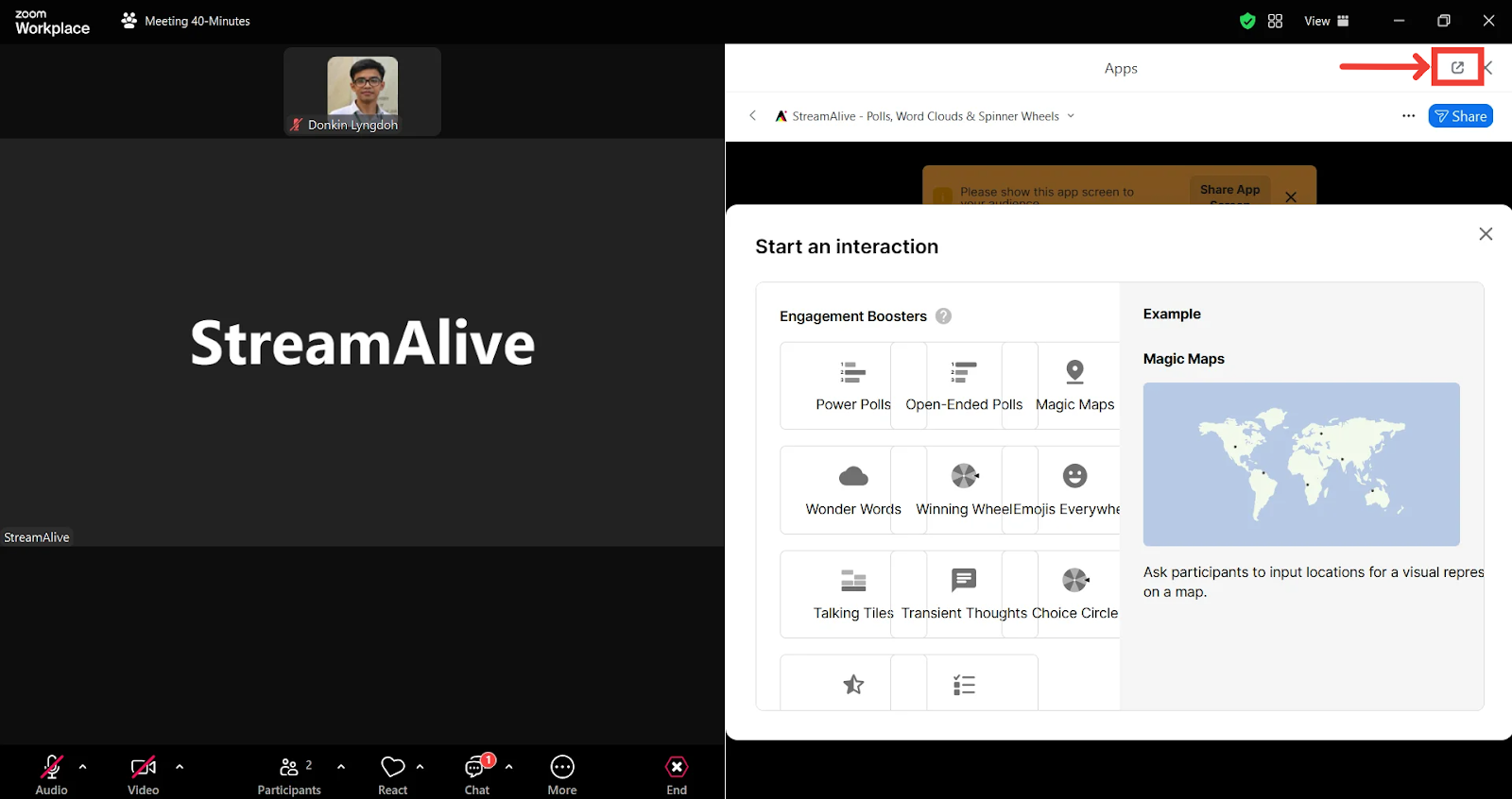Open the More options menu

[562, 774]
